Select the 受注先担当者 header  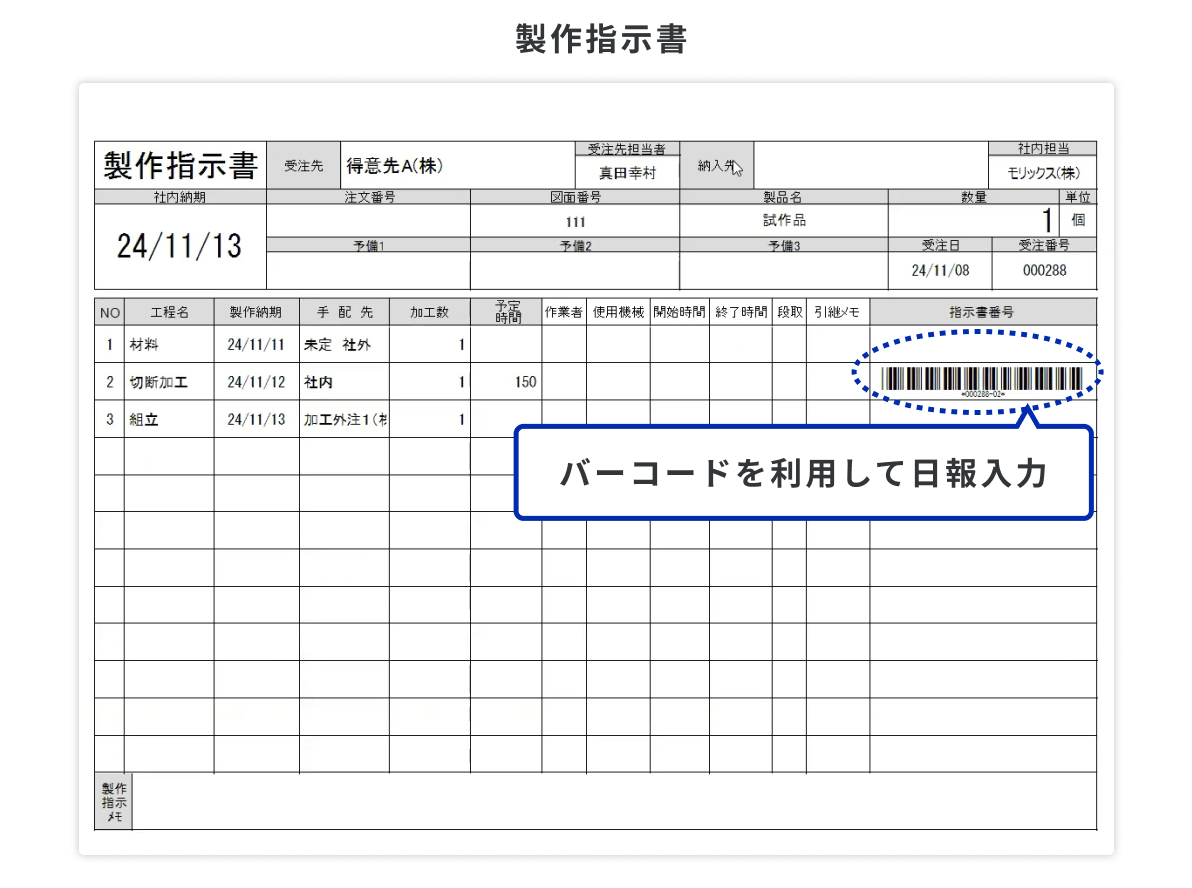[627, 149]
